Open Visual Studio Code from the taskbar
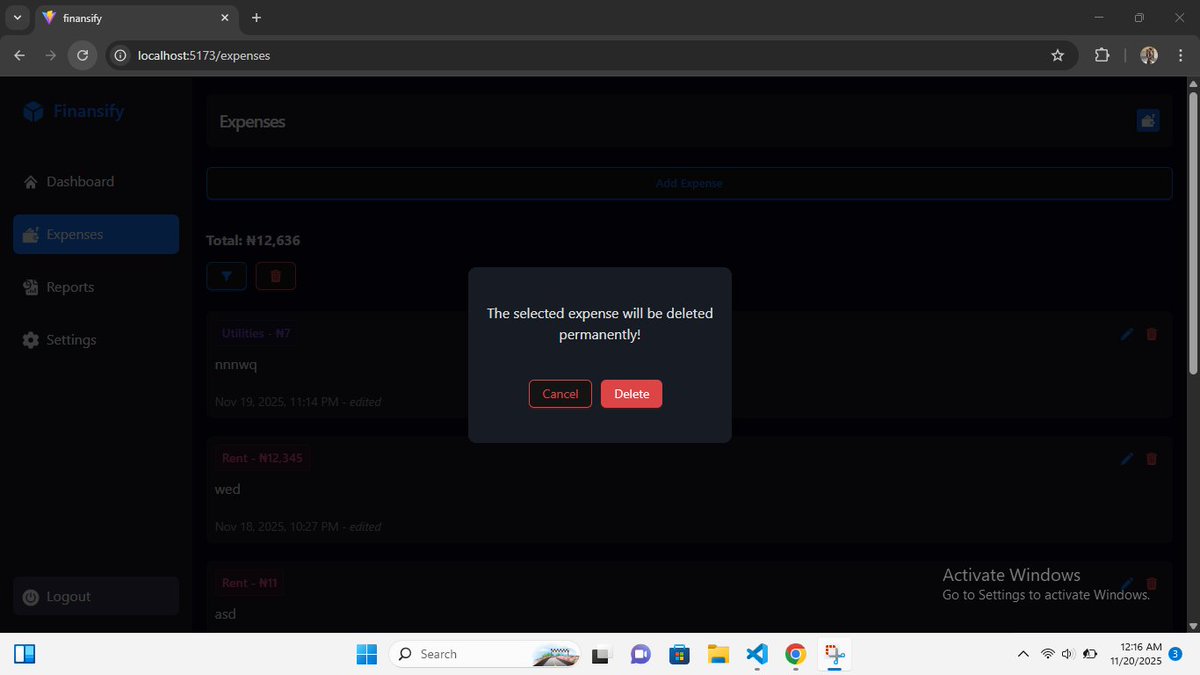The height and width of the screenshot is (675, 1200). click(x=757, y=654)
